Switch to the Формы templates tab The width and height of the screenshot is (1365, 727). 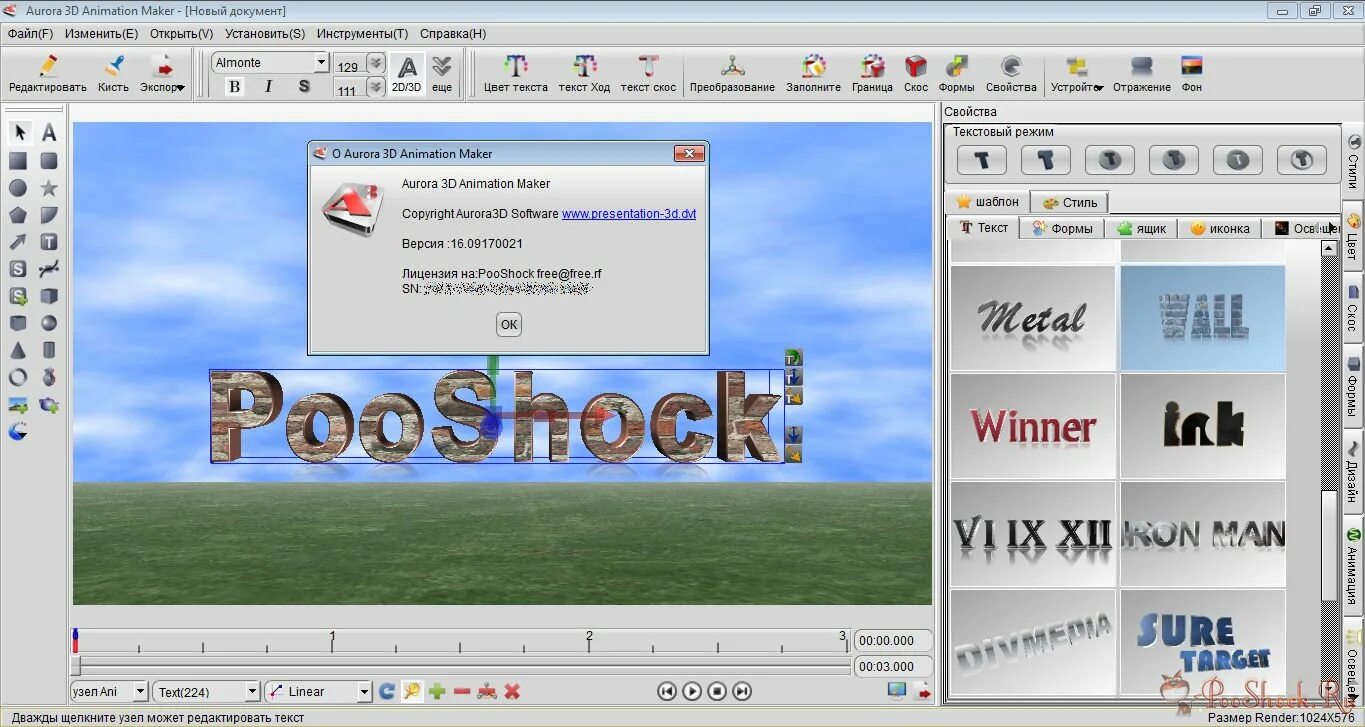point(1062,228)
